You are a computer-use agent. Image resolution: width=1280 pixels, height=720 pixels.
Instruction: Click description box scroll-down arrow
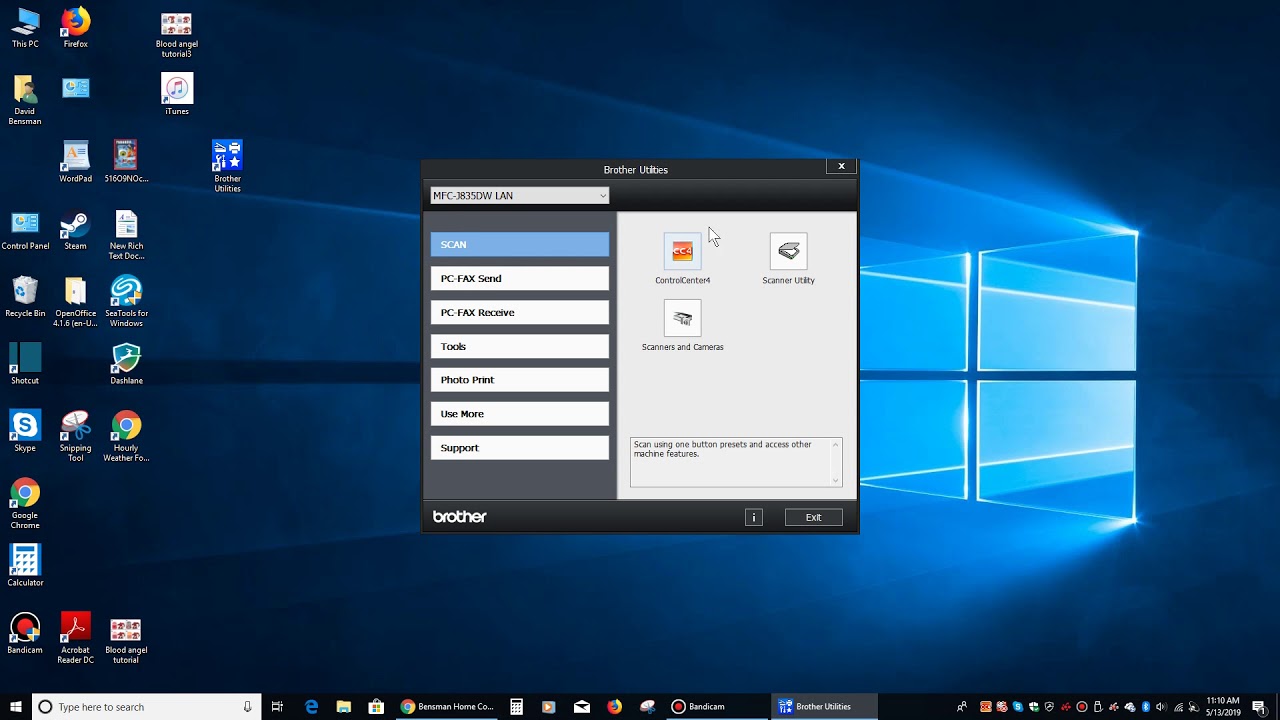[836, 480]
